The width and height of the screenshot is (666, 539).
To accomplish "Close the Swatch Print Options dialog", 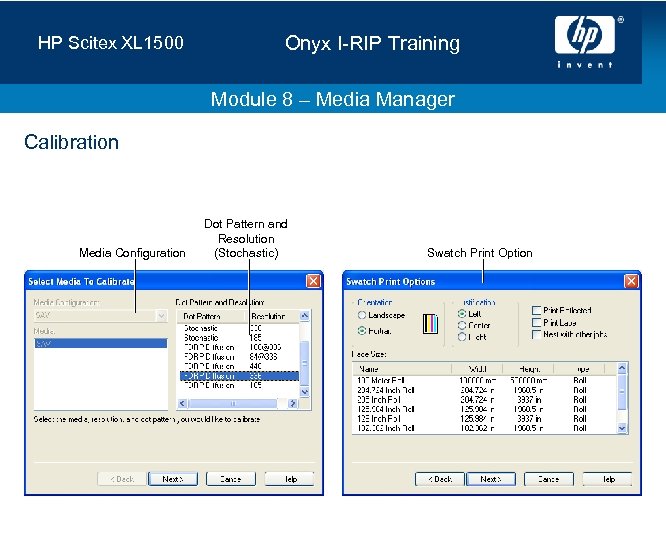I will (x=631, y=281).
